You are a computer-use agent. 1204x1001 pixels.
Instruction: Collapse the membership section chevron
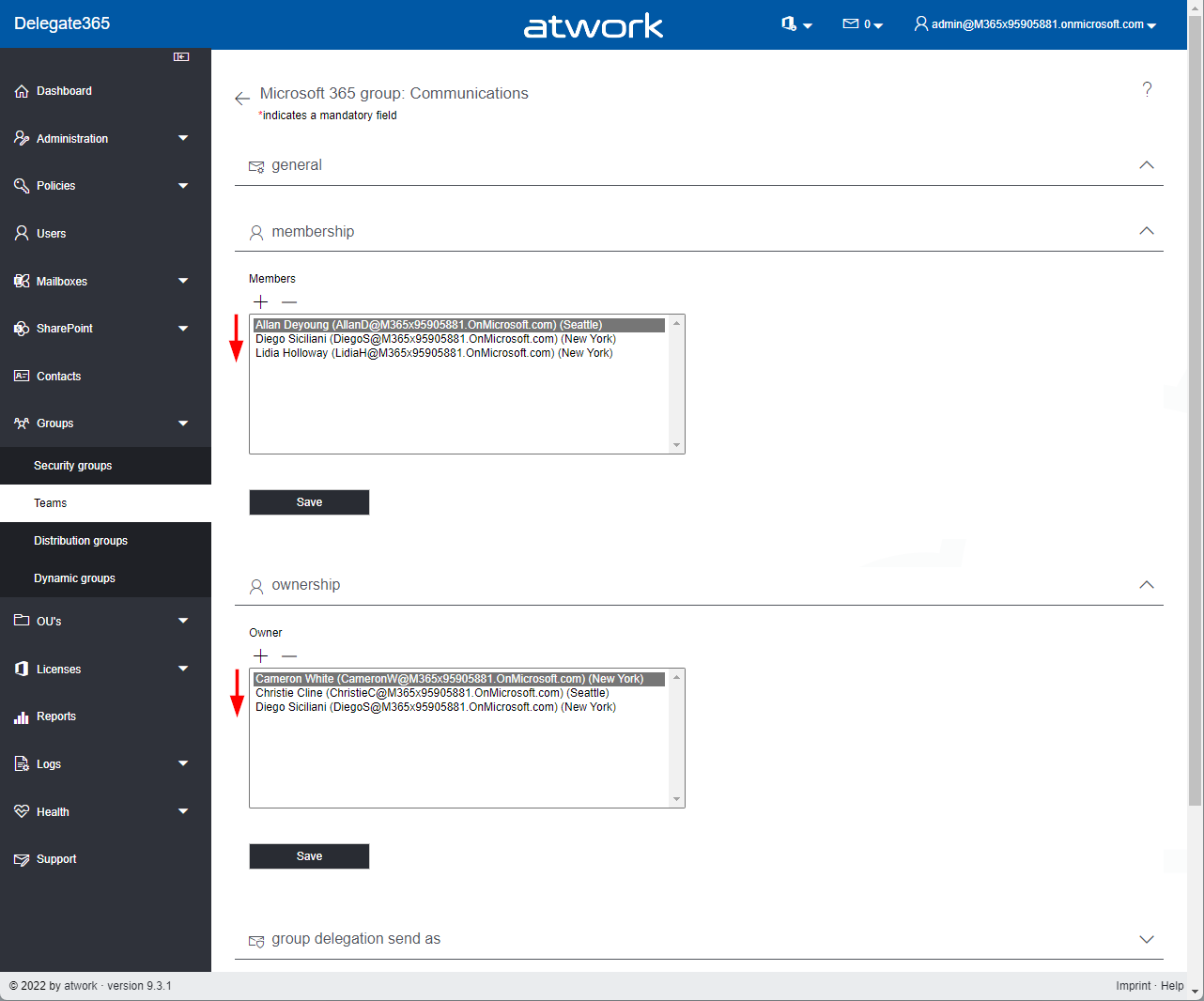tap(1147, 231)
